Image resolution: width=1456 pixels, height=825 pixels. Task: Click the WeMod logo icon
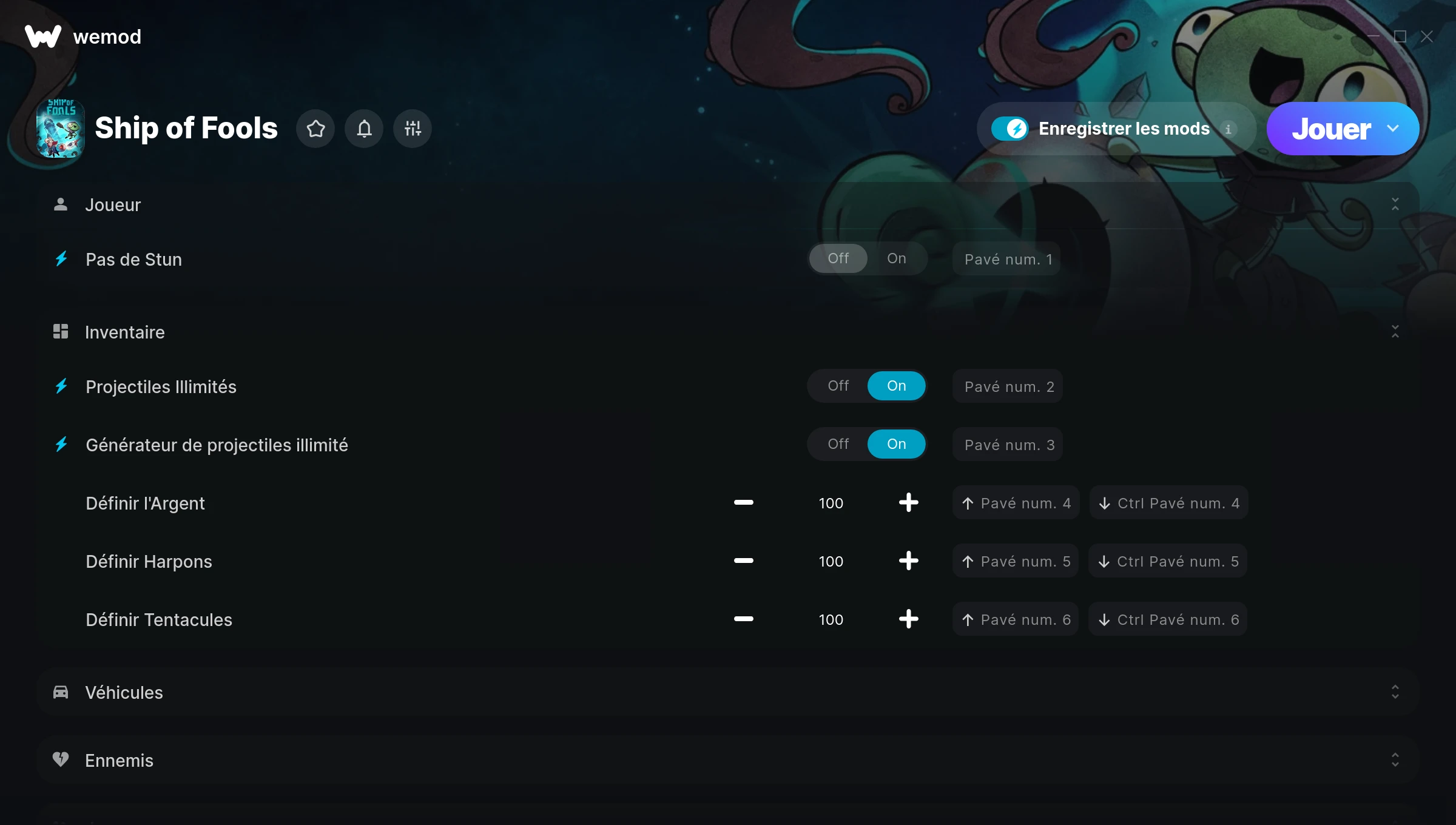(42, 36)
